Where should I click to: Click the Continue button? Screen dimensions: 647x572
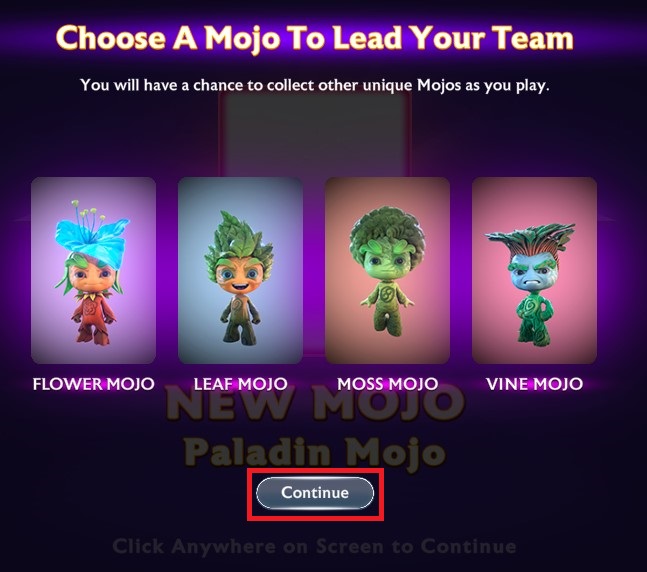click(315, 493)
